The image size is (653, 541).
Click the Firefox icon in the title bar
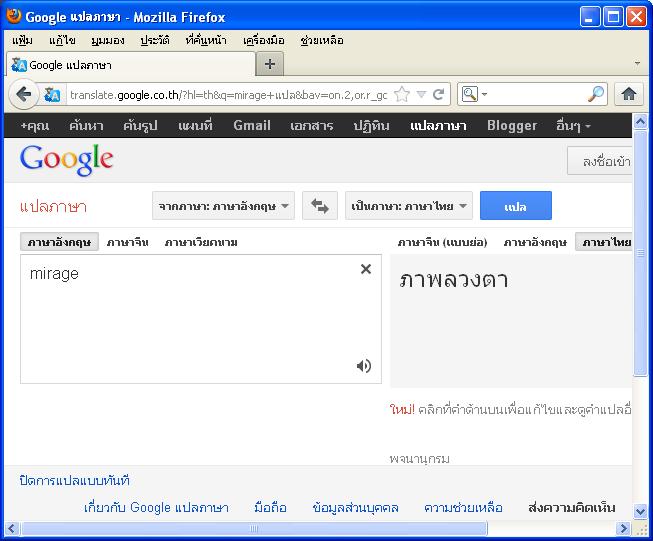(14, 16)
